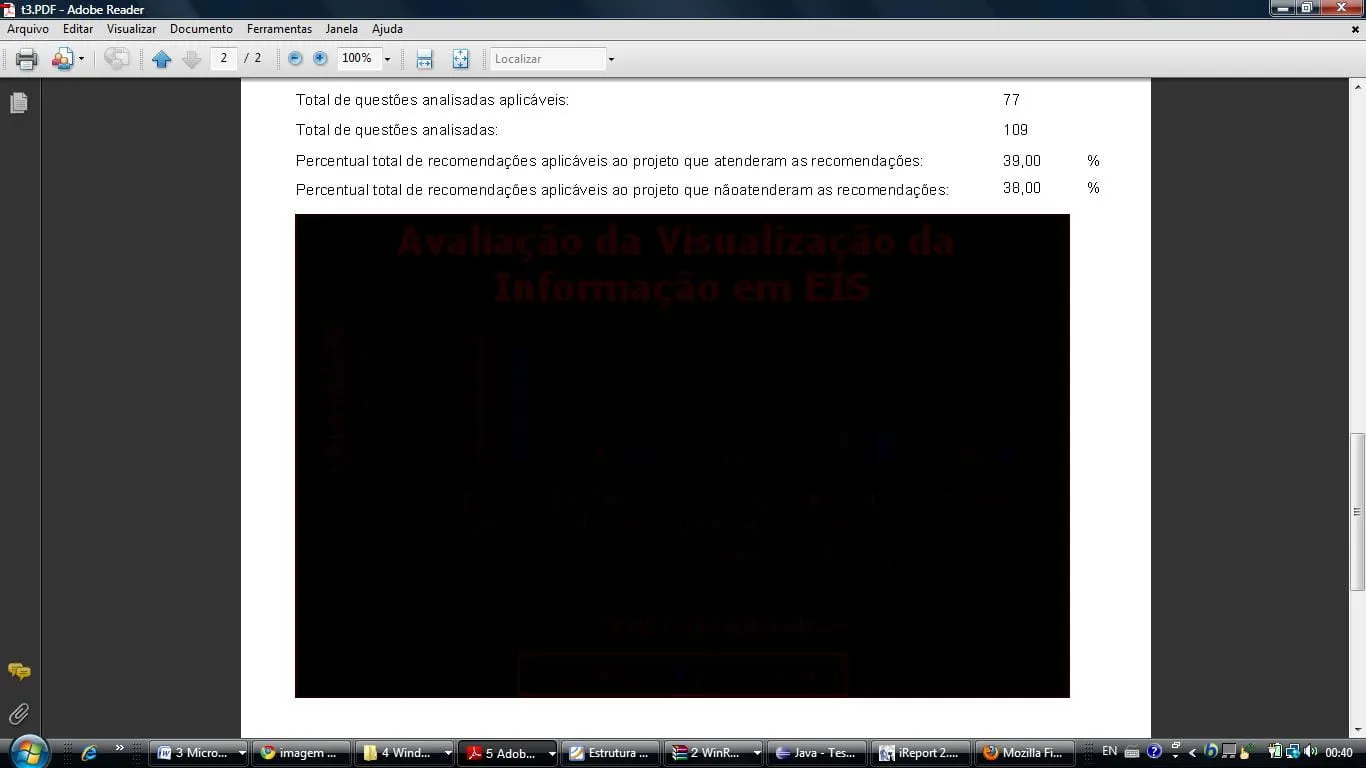1366x768 pixels.
Task: Open the Ferramentas menu
Action: pos(279,29)
